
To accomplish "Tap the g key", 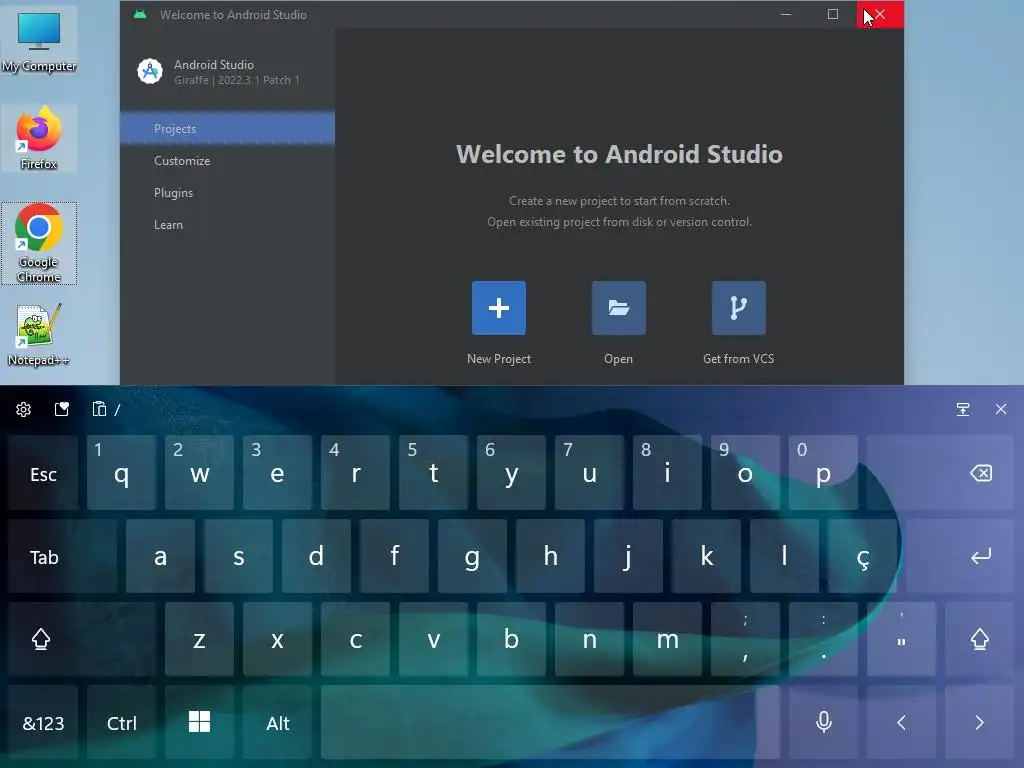I will click(x=472, y=556).
